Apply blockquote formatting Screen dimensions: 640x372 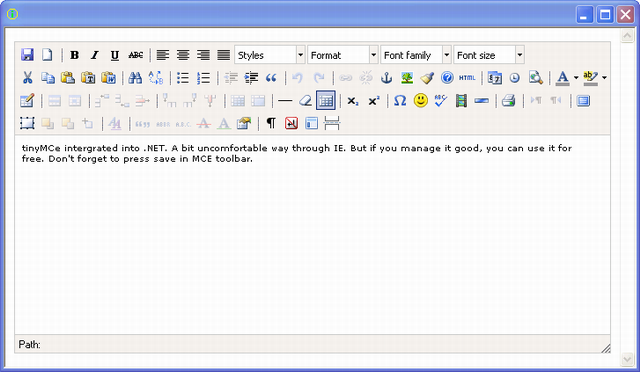pyautogui.click(x=271, y=78)
